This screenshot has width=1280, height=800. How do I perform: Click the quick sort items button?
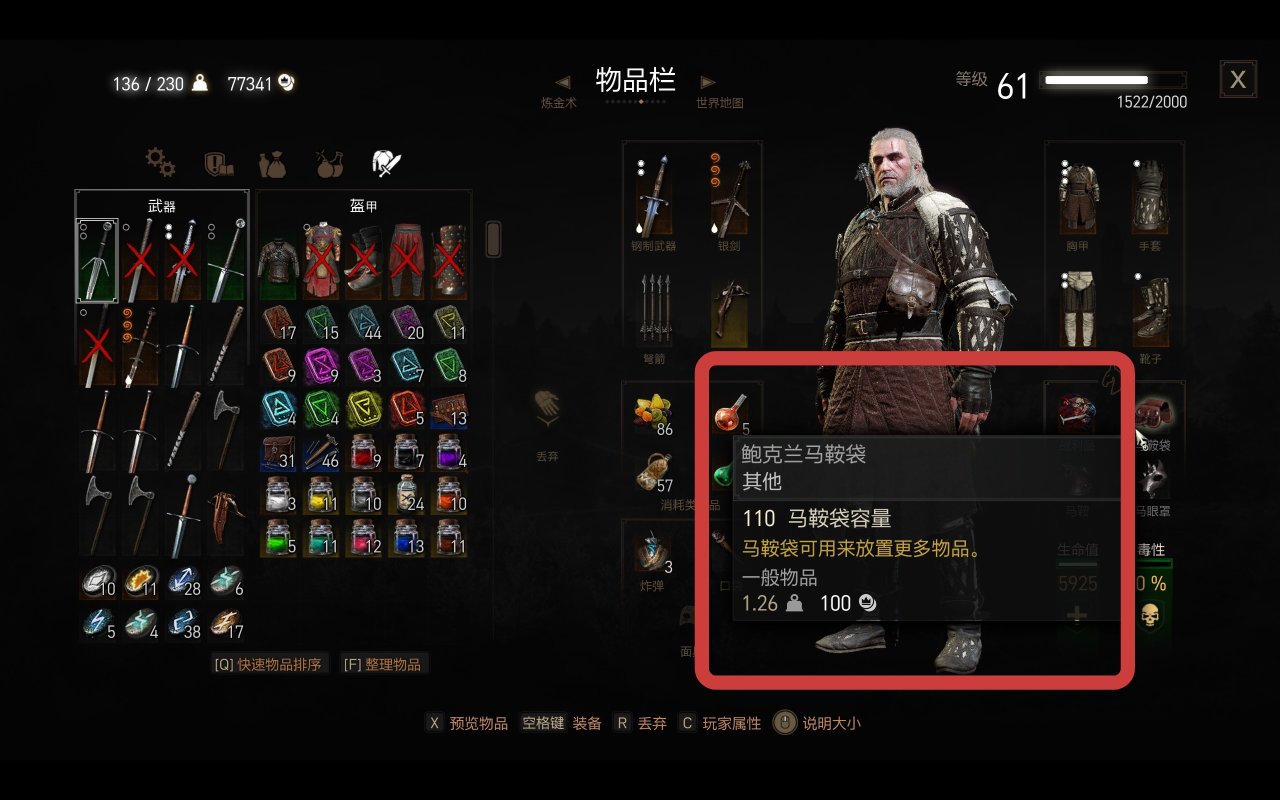[269, 664]
